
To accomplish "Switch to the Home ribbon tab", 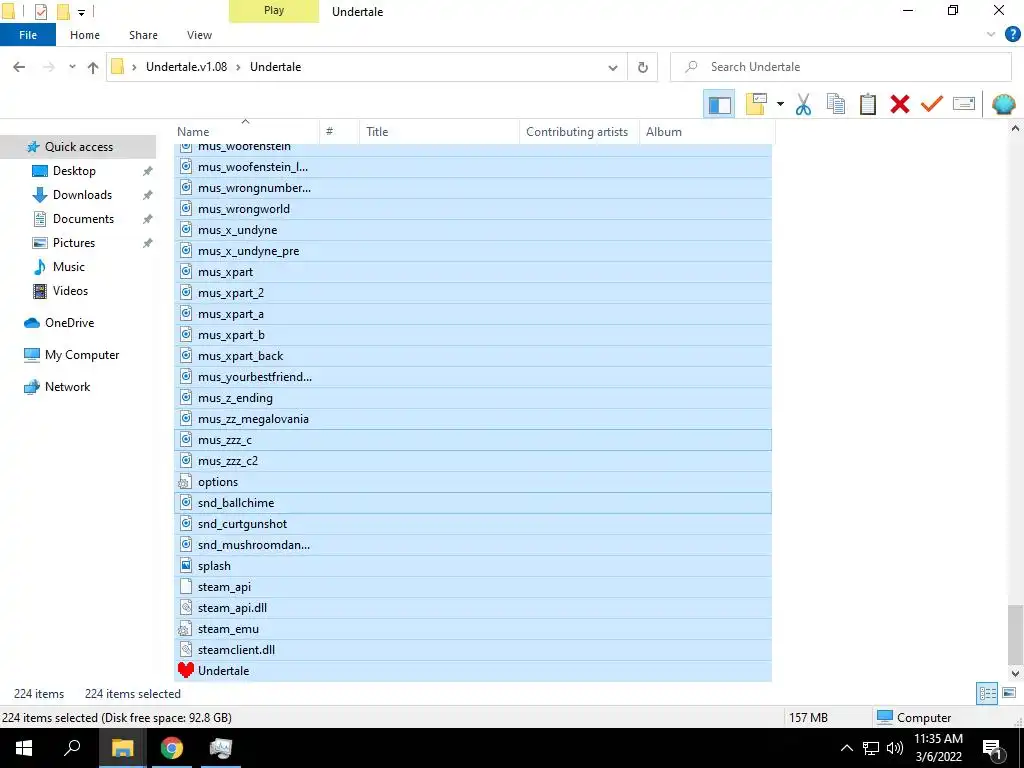I will (85, 35).
